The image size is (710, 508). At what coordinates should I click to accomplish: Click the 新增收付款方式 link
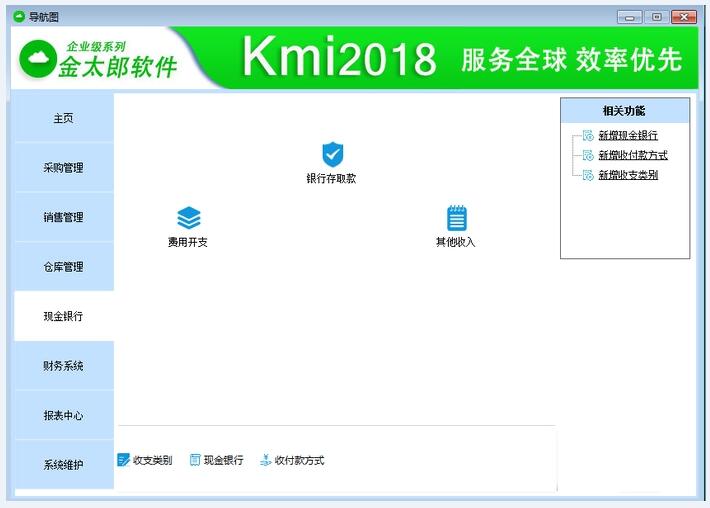[633, 155]
